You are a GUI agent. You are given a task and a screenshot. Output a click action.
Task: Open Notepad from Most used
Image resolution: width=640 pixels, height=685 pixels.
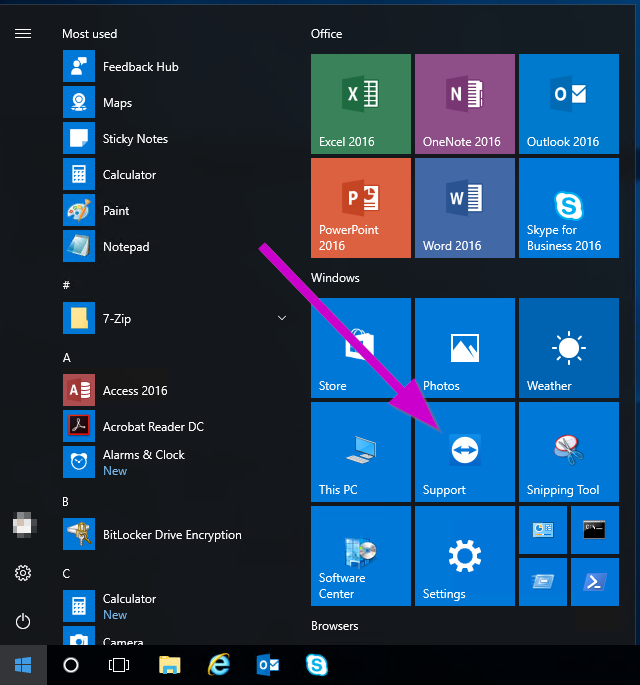point(175,246)
